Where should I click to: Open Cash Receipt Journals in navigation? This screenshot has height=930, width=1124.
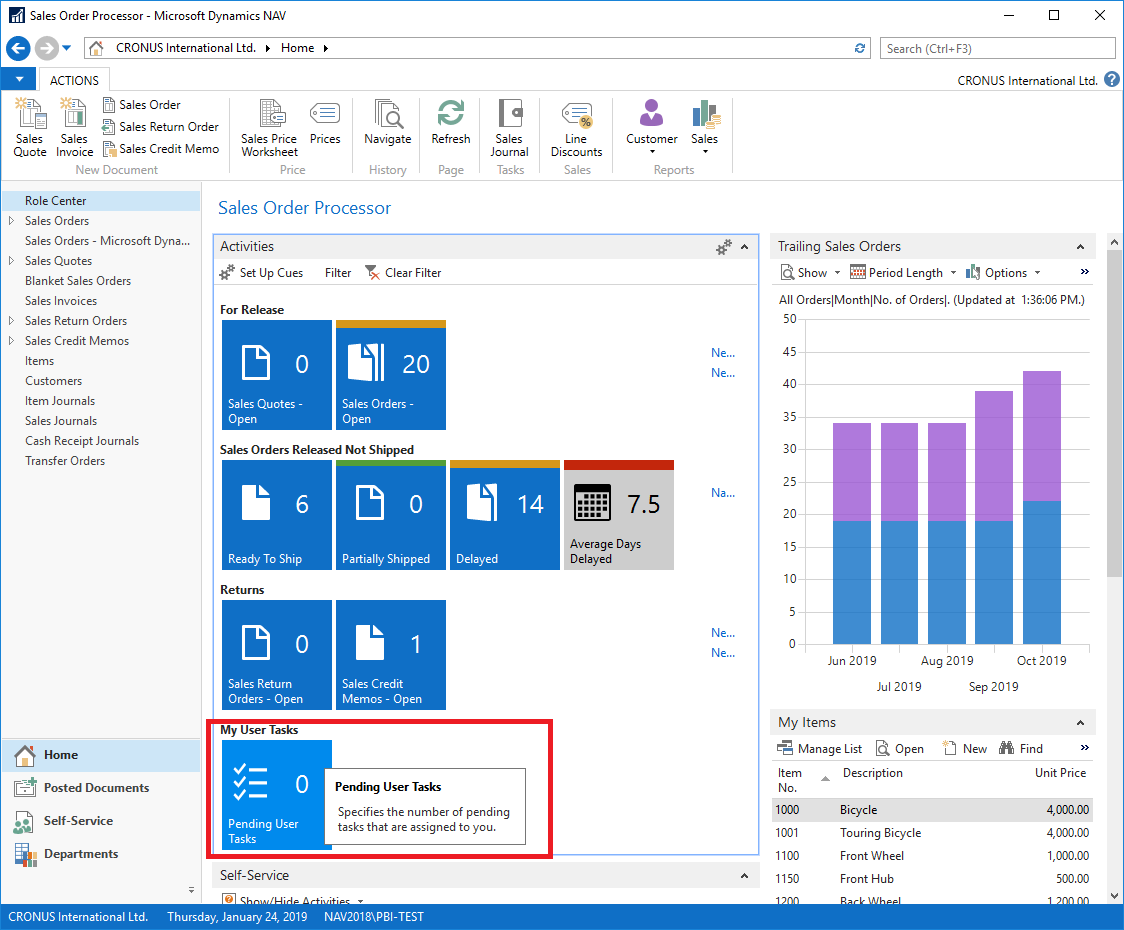pyautogui.click(x=82, y=441)
